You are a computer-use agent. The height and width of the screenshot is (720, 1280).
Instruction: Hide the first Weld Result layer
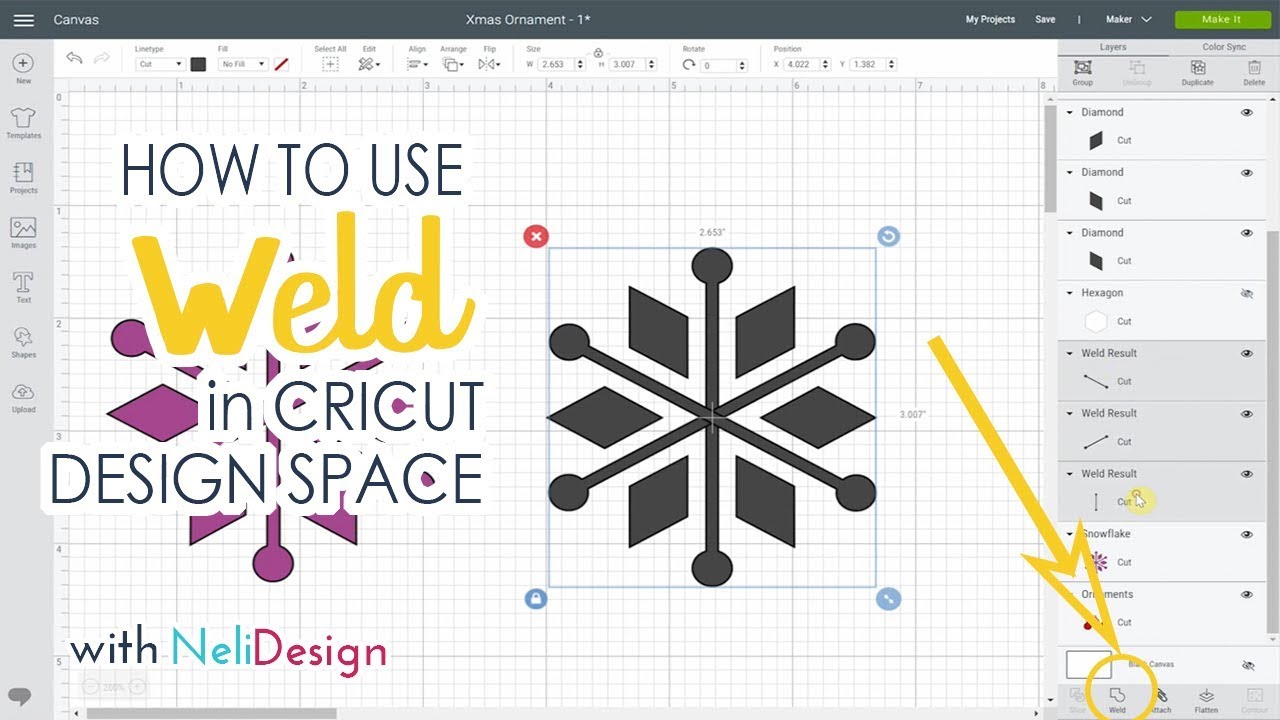click(1247, 354)
